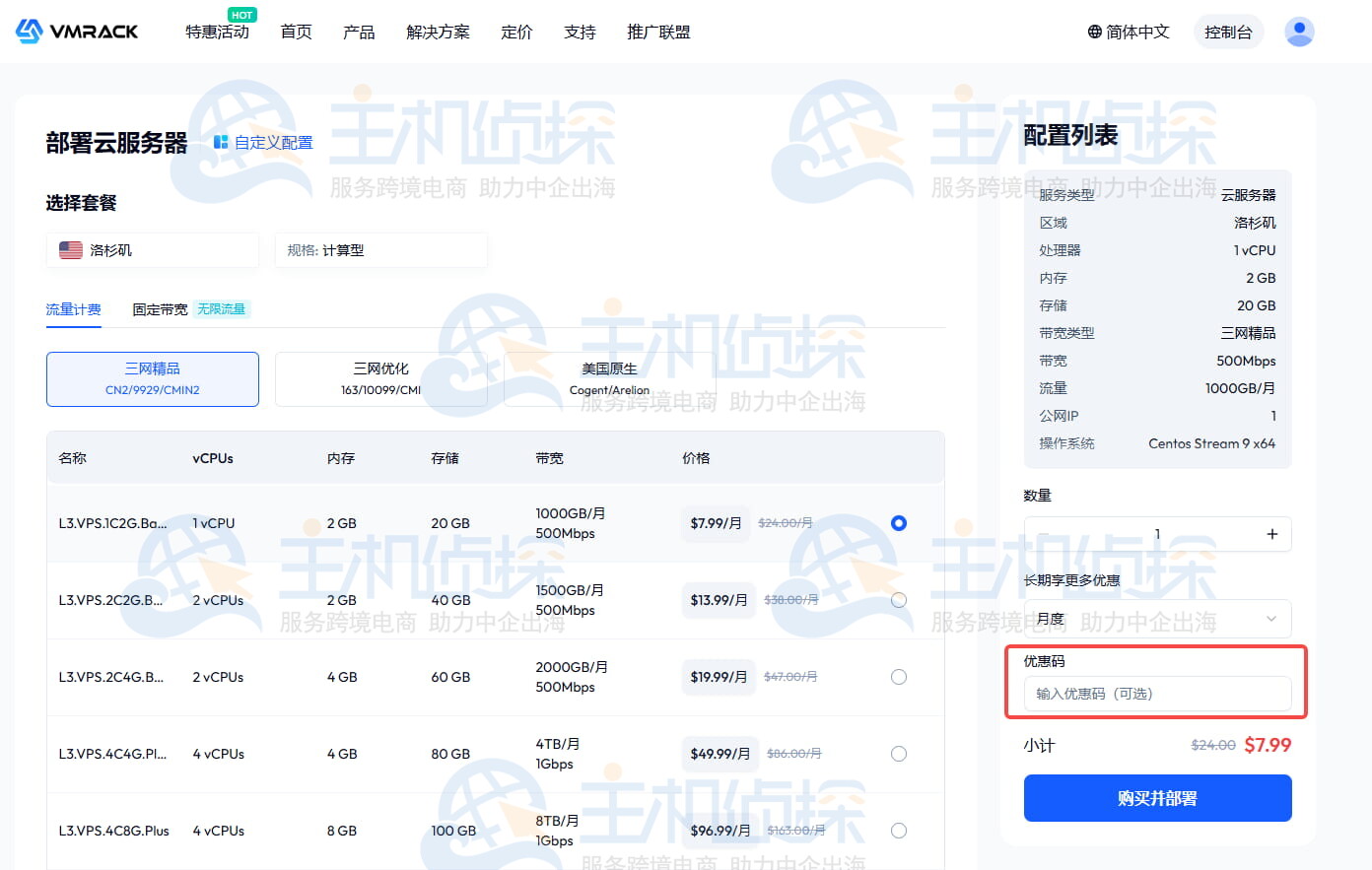Select the 美国原生 Cogent/Arelion network option

(609, 379)
